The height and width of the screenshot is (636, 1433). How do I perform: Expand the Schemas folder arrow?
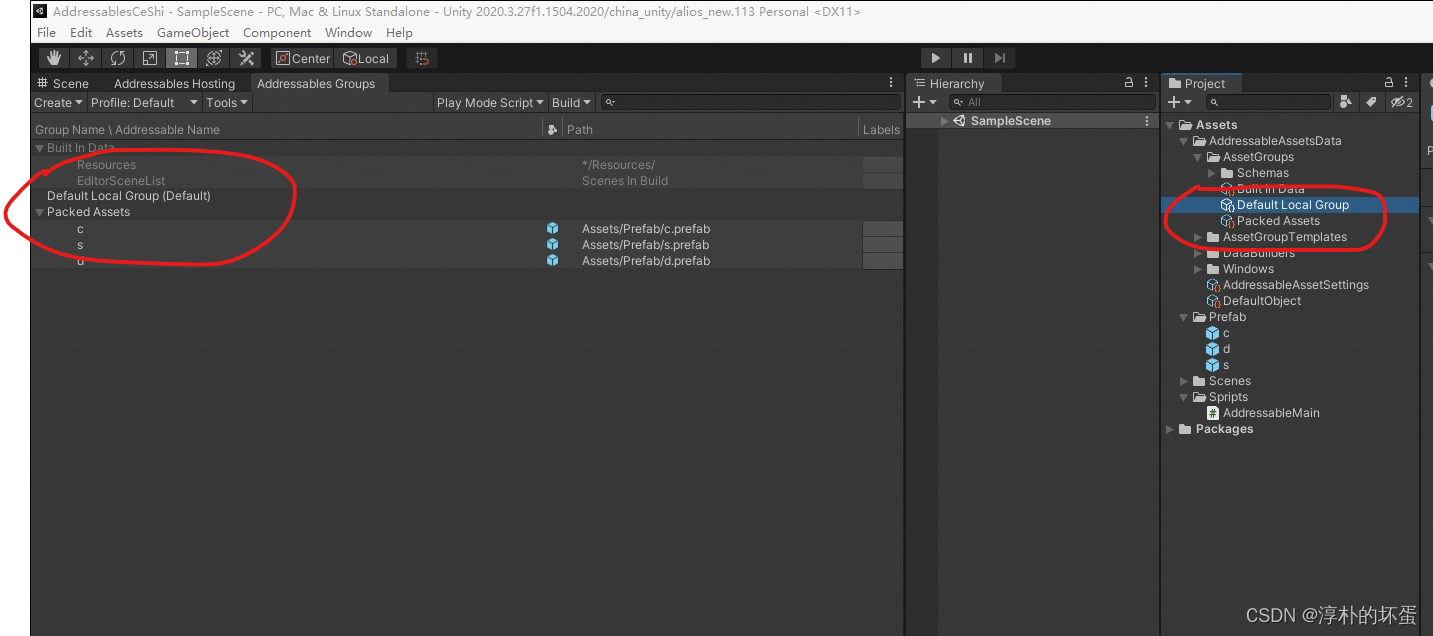1212,173
